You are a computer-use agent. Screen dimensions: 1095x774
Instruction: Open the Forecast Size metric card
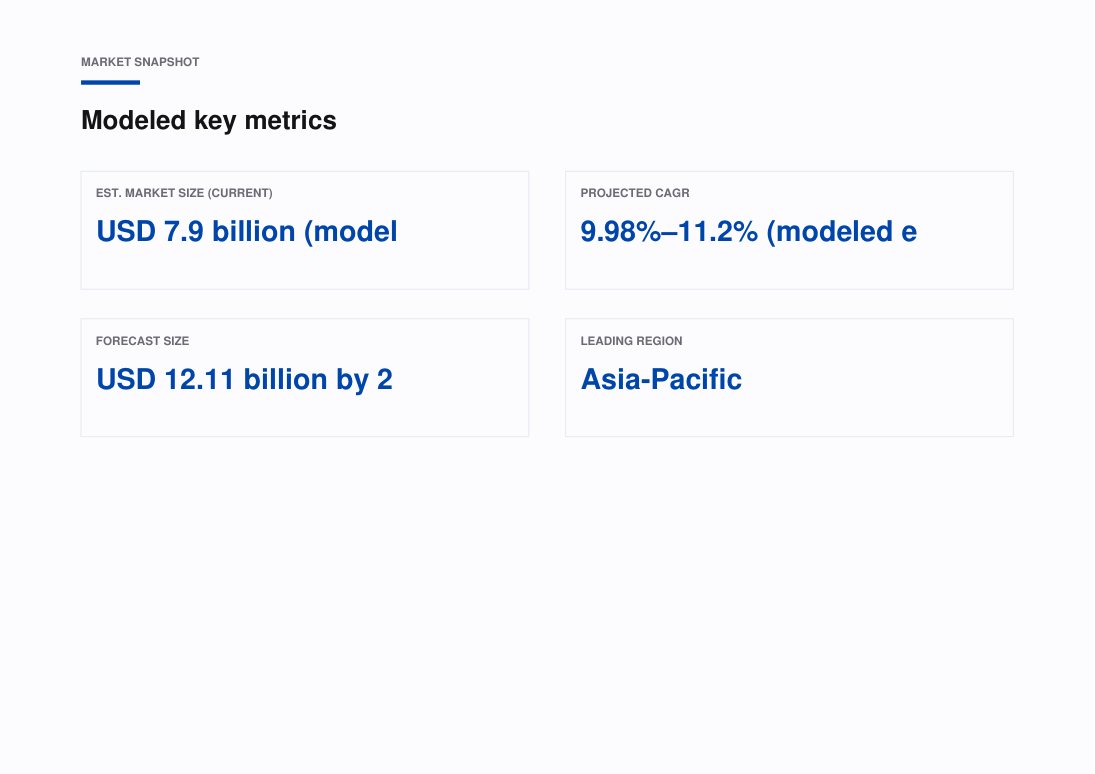tap(304, 378)
